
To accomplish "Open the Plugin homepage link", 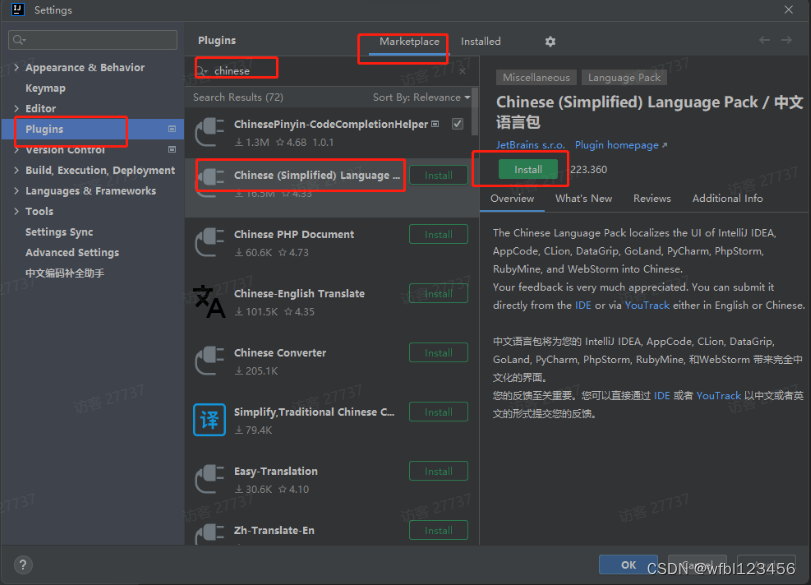I will coord(617,144).
